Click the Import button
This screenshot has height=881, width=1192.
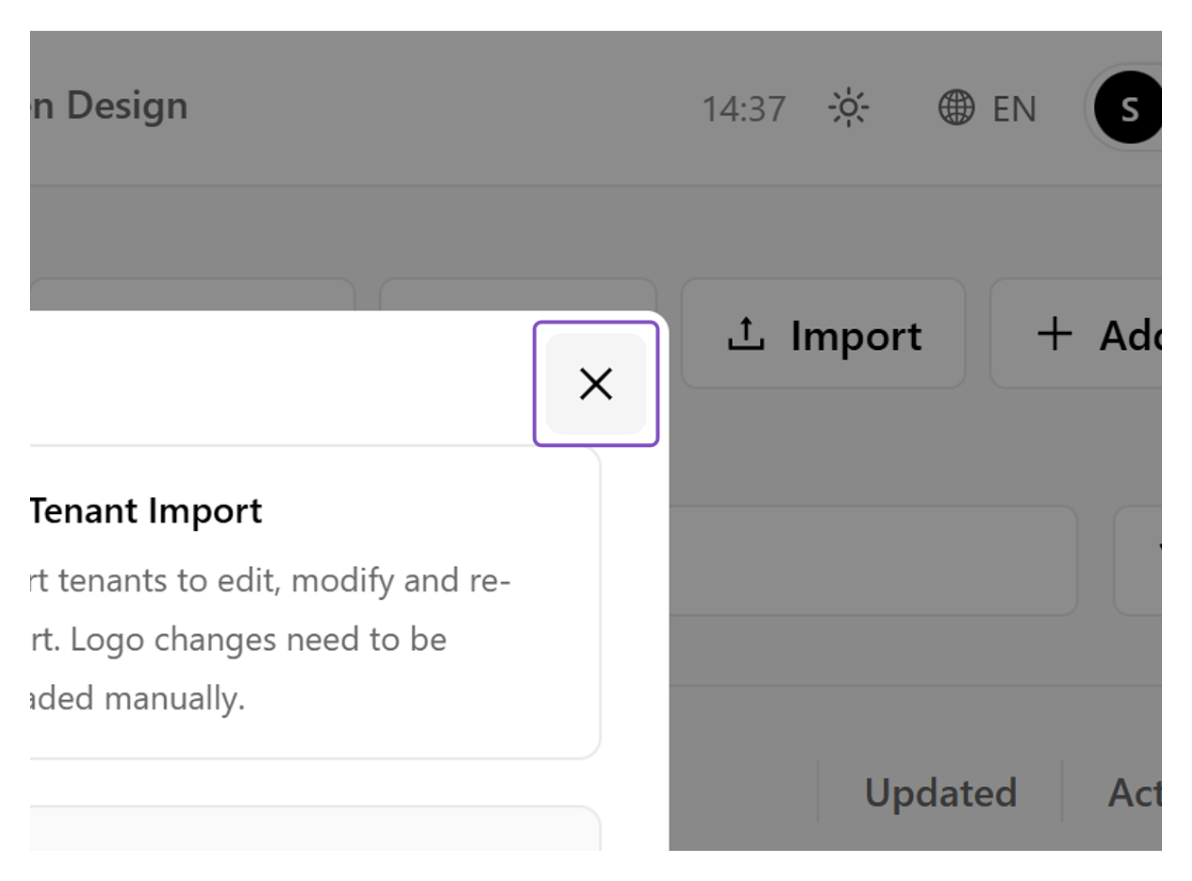click(x=823, y=334)
